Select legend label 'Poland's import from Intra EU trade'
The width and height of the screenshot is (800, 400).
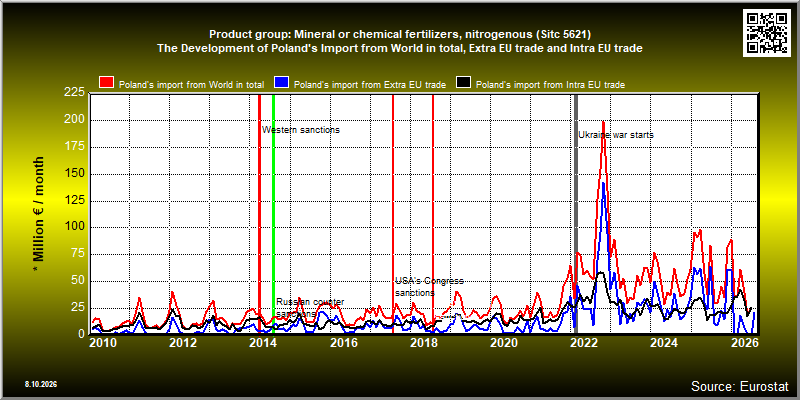[550, 85]
